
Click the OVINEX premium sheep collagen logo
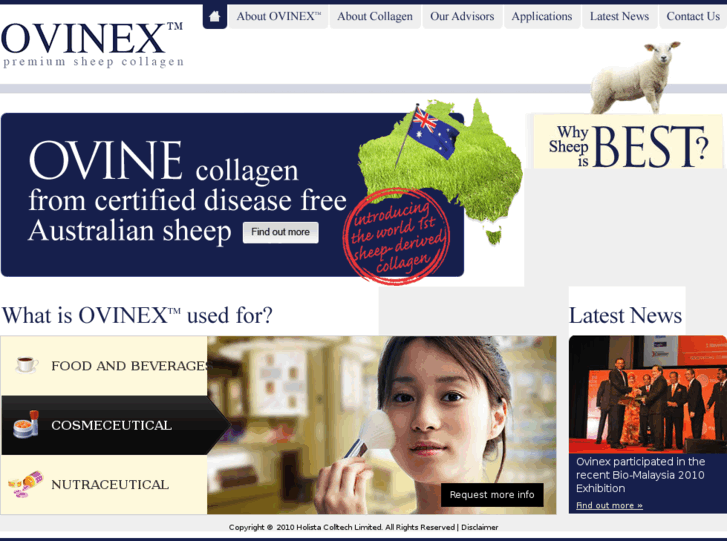click(92, 45)
